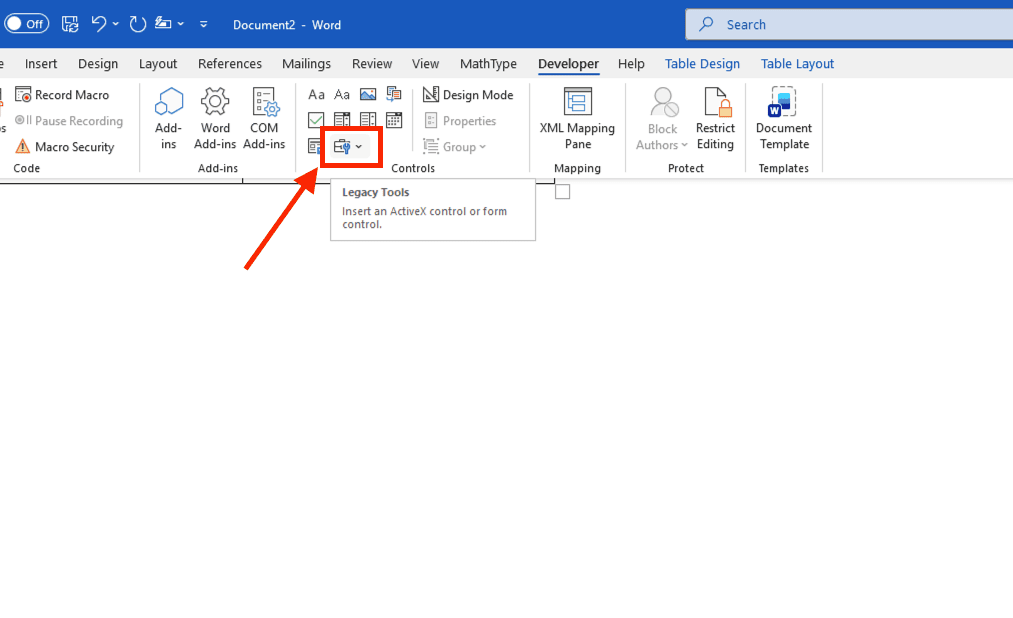The image size is (1013, 618).
Task: Insert Drop-Down List content control
Action: (368, 120)
